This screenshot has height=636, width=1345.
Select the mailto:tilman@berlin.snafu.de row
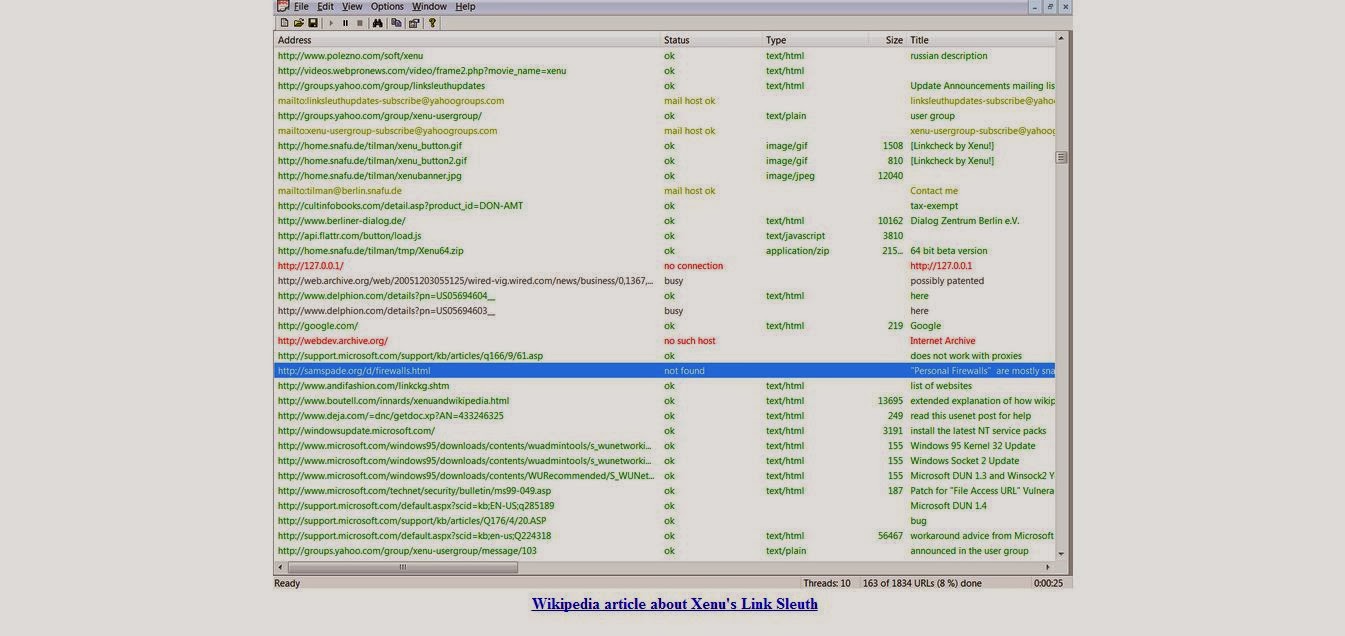[x=665, y=191]
